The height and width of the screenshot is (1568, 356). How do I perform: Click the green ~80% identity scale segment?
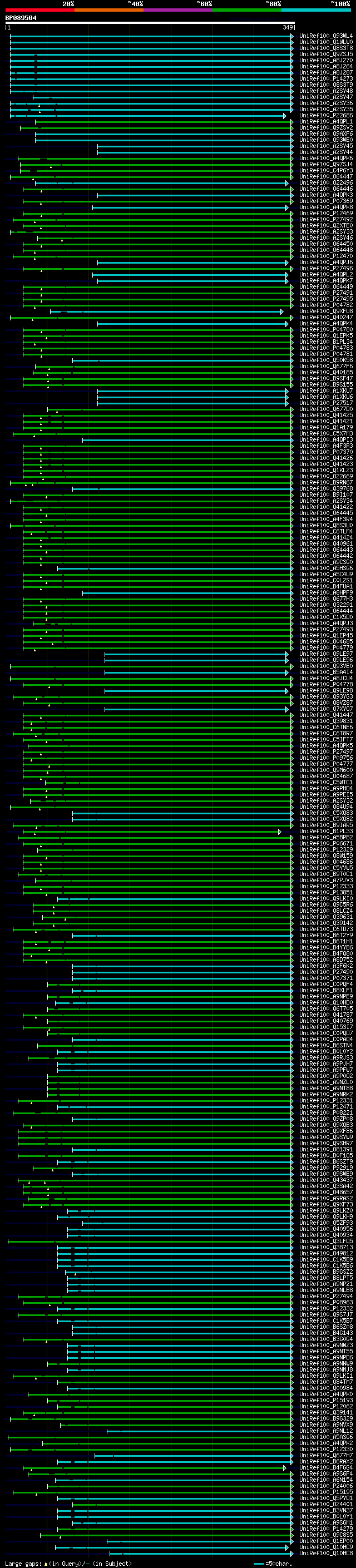(247, 10)
